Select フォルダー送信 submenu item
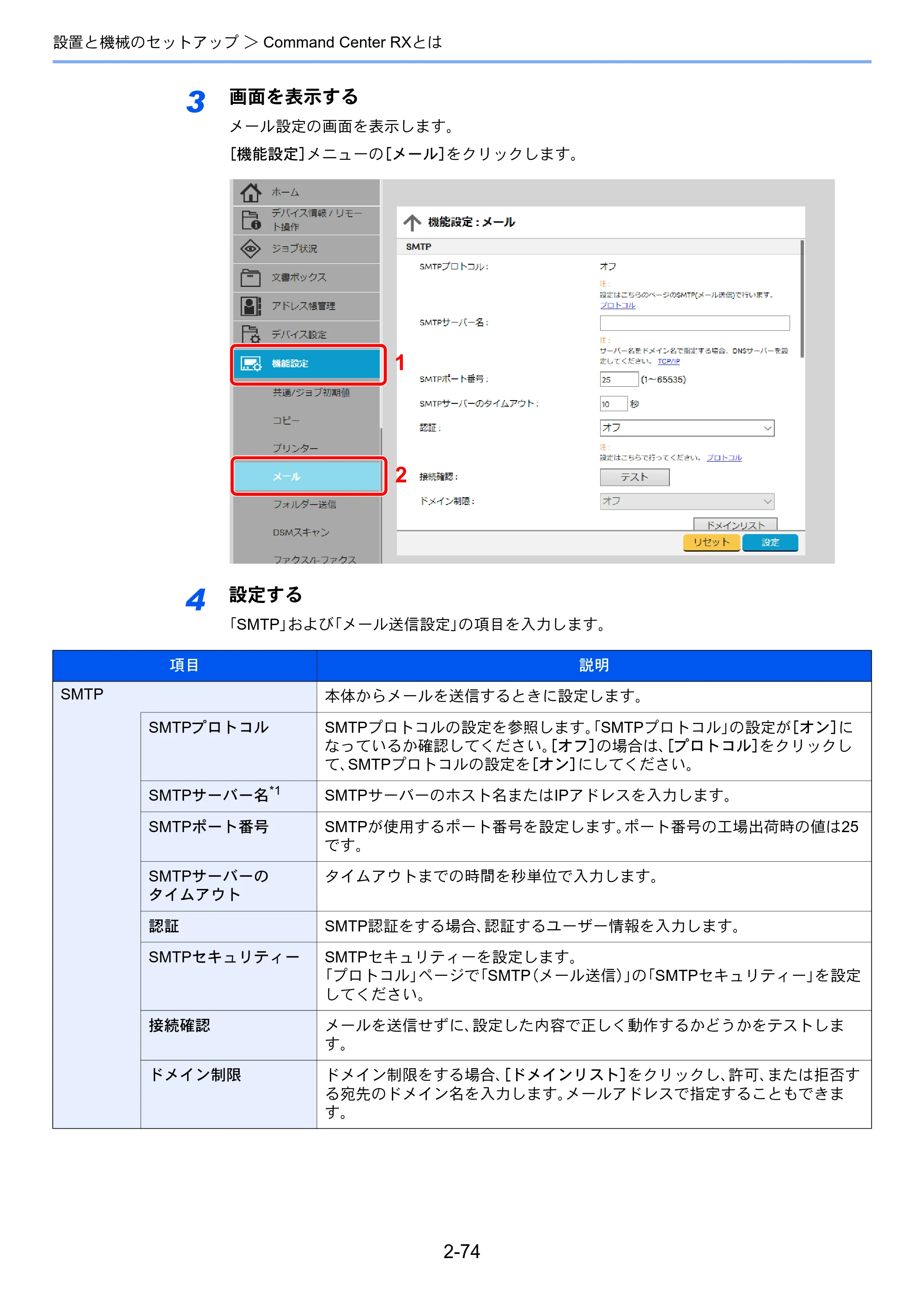The width and height of the screenshot is (924, 1308). 304,504
